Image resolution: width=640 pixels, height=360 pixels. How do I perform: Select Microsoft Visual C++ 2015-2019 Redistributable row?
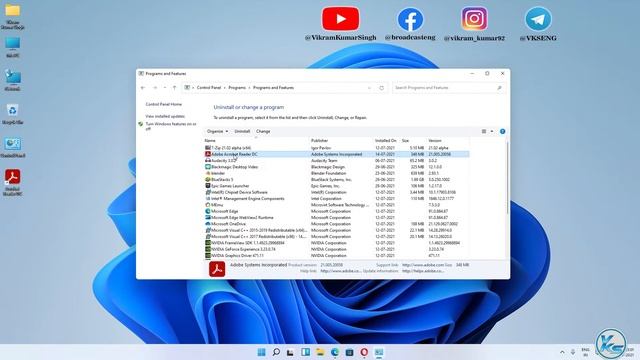click(x=337, y=230)
